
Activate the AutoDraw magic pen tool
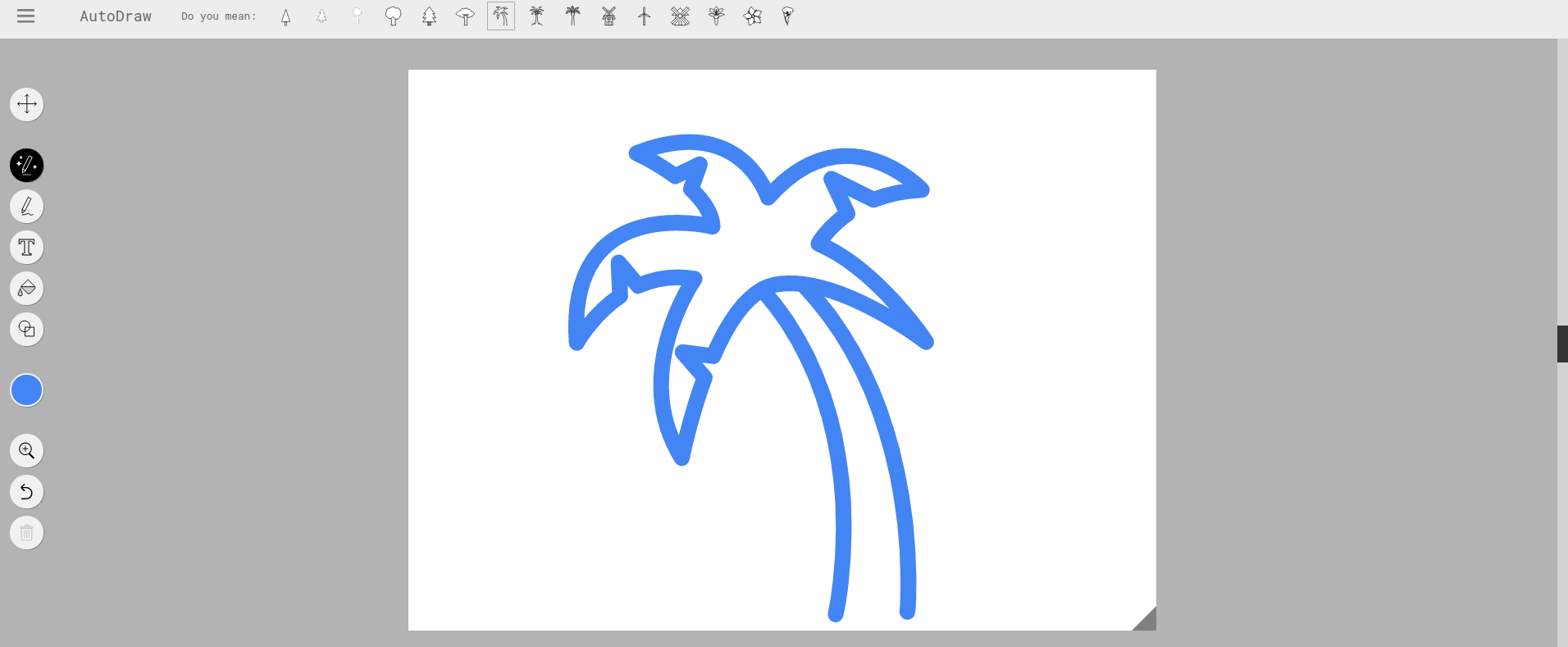26,166
